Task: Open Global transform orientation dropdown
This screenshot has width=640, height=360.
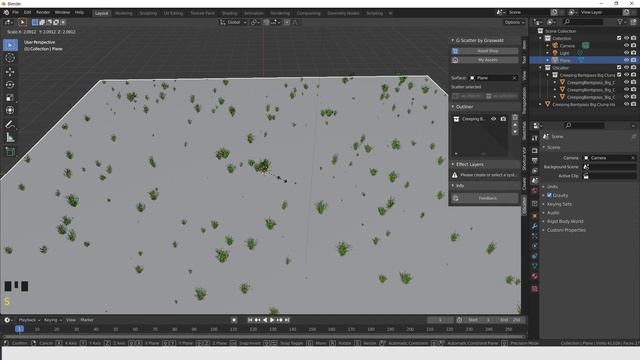Action: tap(233, 22)
